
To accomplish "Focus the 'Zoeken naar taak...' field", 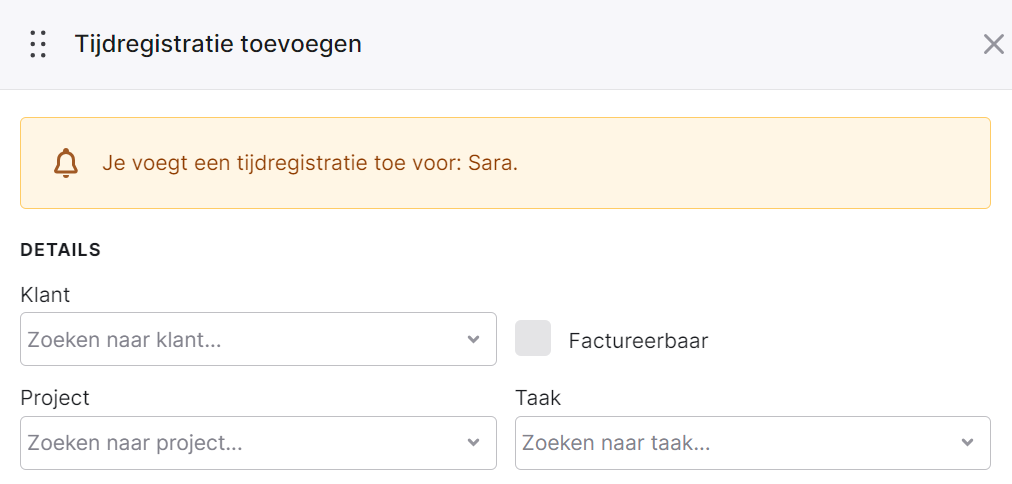I will [753, 443].
